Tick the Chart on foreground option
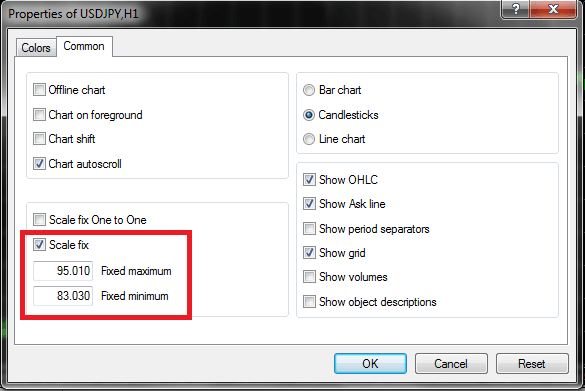This screenshot has width=585, height=391. click(x=39, y=115)
